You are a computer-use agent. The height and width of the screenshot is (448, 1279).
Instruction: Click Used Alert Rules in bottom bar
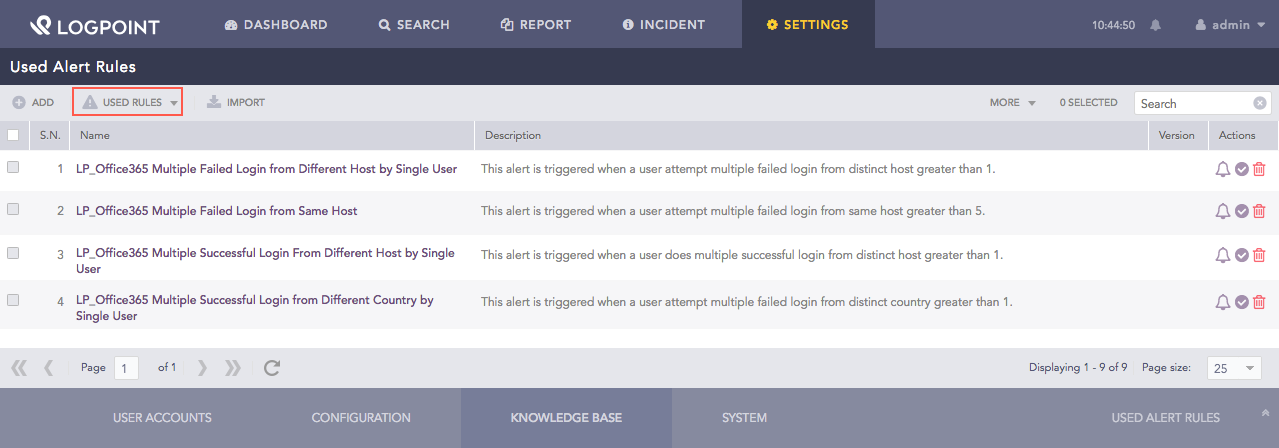click(1166, 418)
